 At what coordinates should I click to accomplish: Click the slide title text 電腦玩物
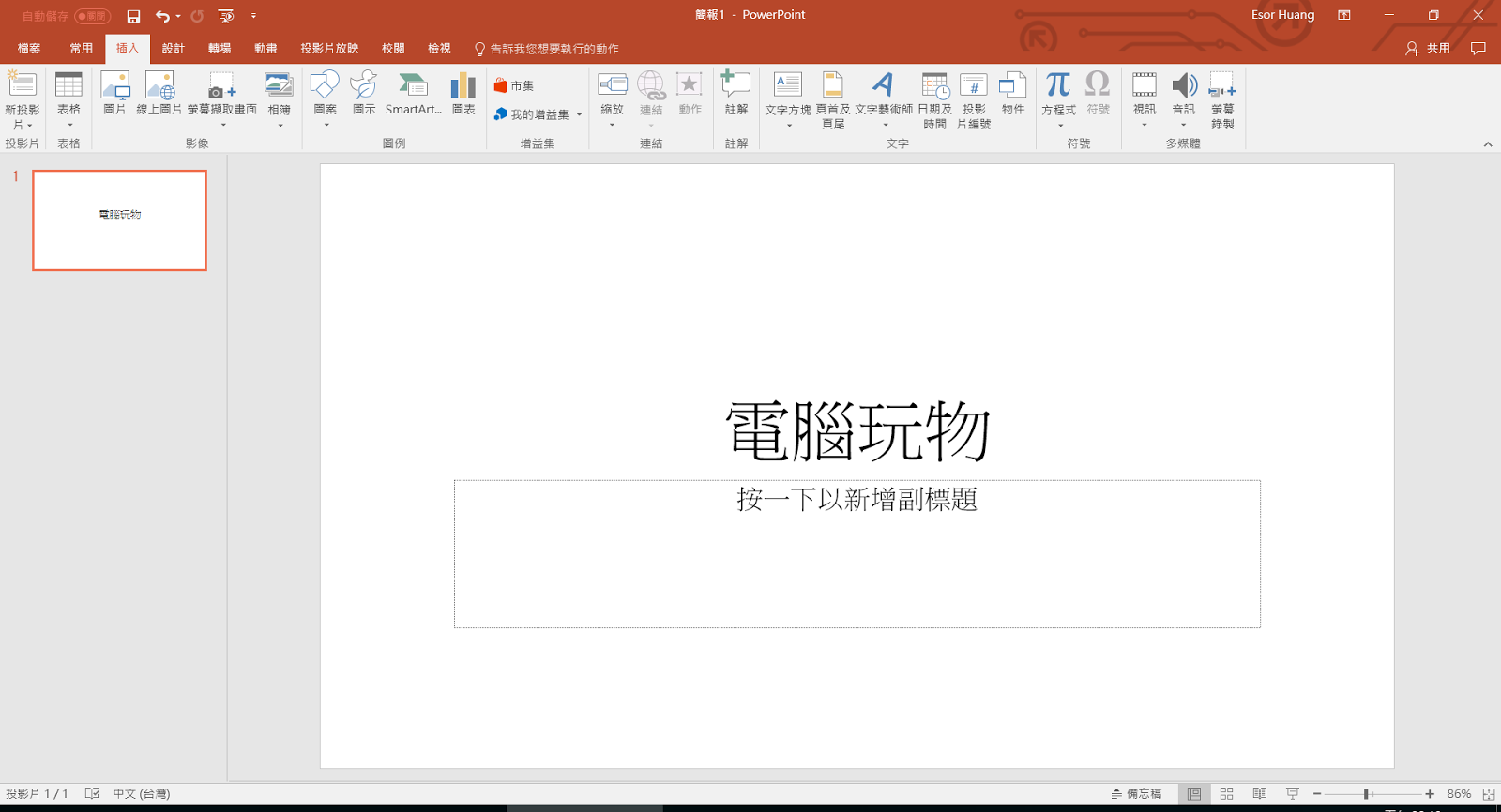[x=857, y=432]
